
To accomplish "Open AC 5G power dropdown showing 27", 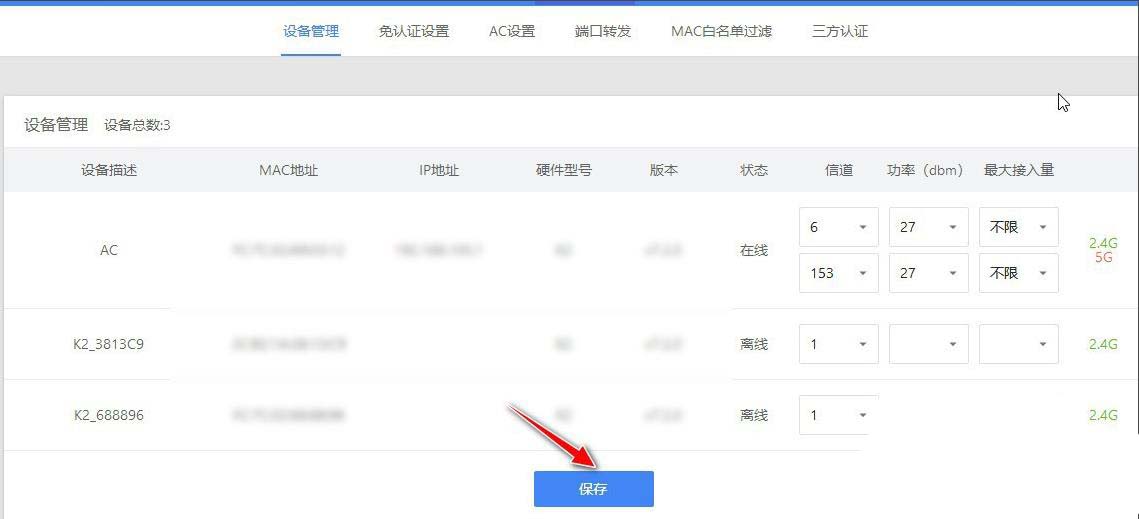I will (928, 273).
